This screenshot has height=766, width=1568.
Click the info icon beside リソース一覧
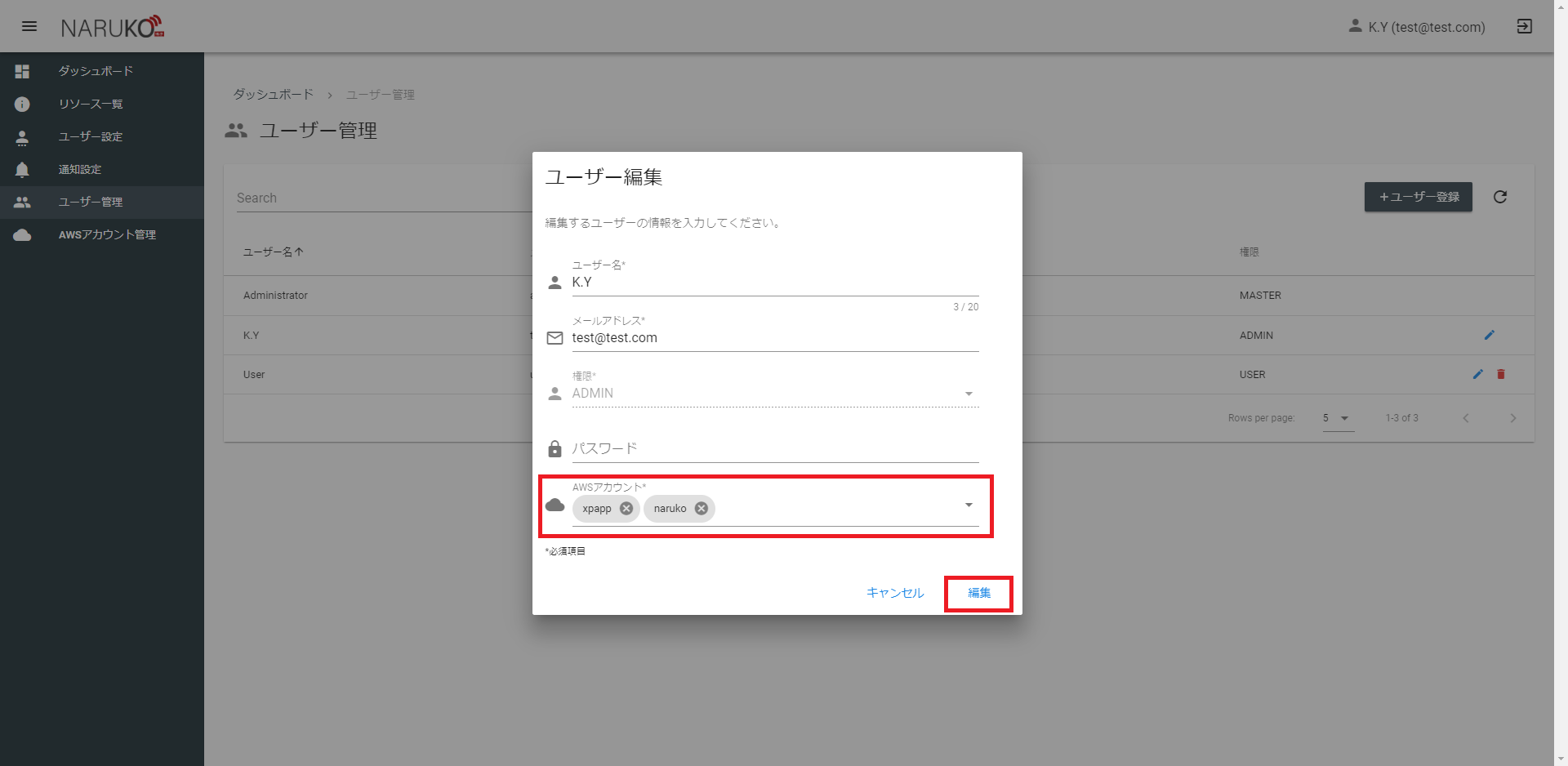(x=22, y=104)
